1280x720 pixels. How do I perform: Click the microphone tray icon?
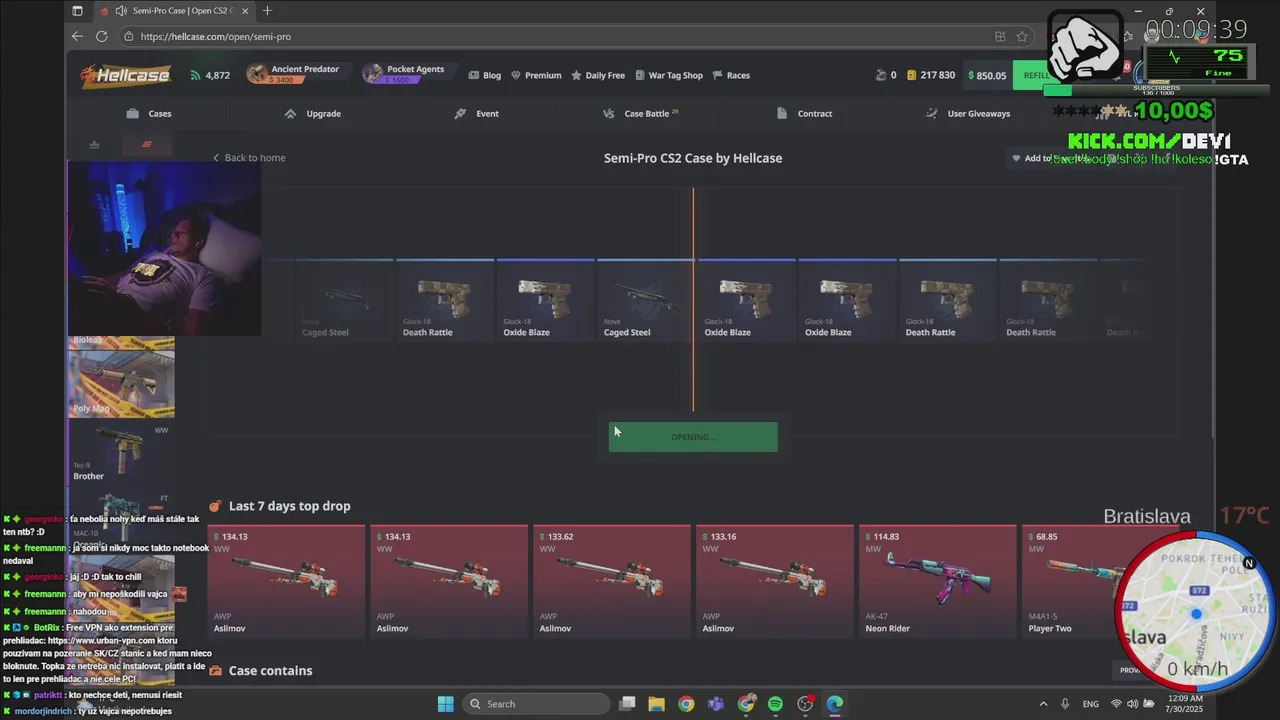[x=1065, y=704]
